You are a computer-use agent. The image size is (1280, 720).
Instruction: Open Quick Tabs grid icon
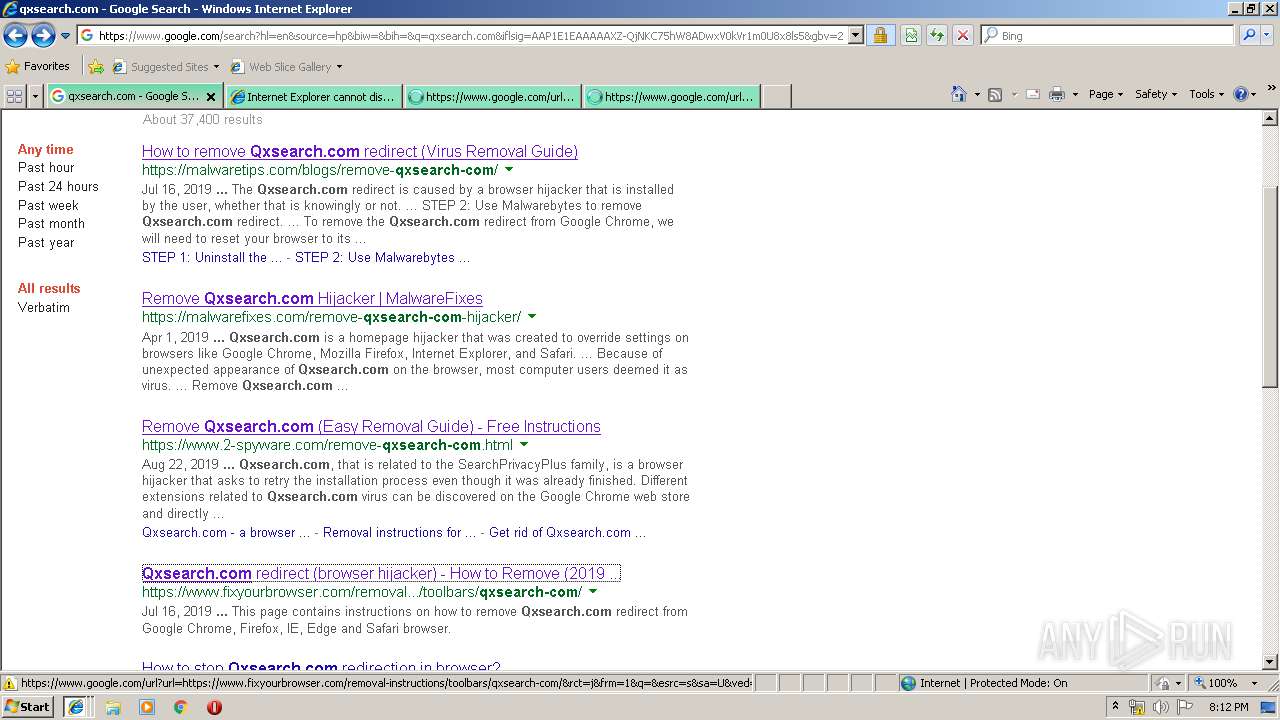click(x=14, y=96)
